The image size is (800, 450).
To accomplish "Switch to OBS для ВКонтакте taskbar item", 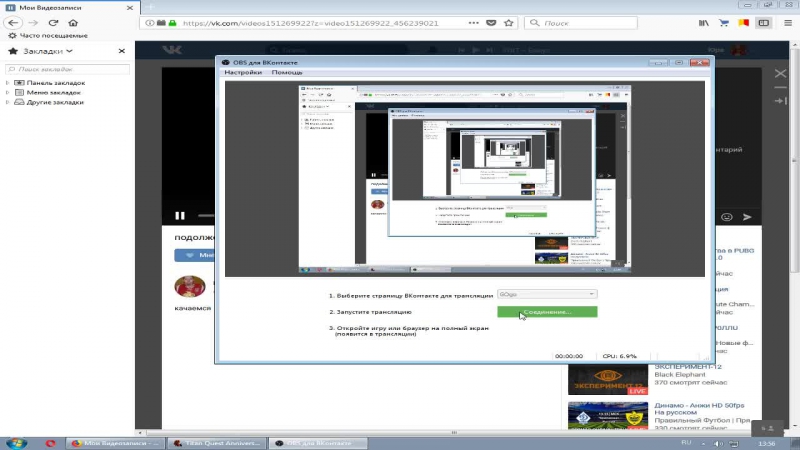I will coord(317,443).
